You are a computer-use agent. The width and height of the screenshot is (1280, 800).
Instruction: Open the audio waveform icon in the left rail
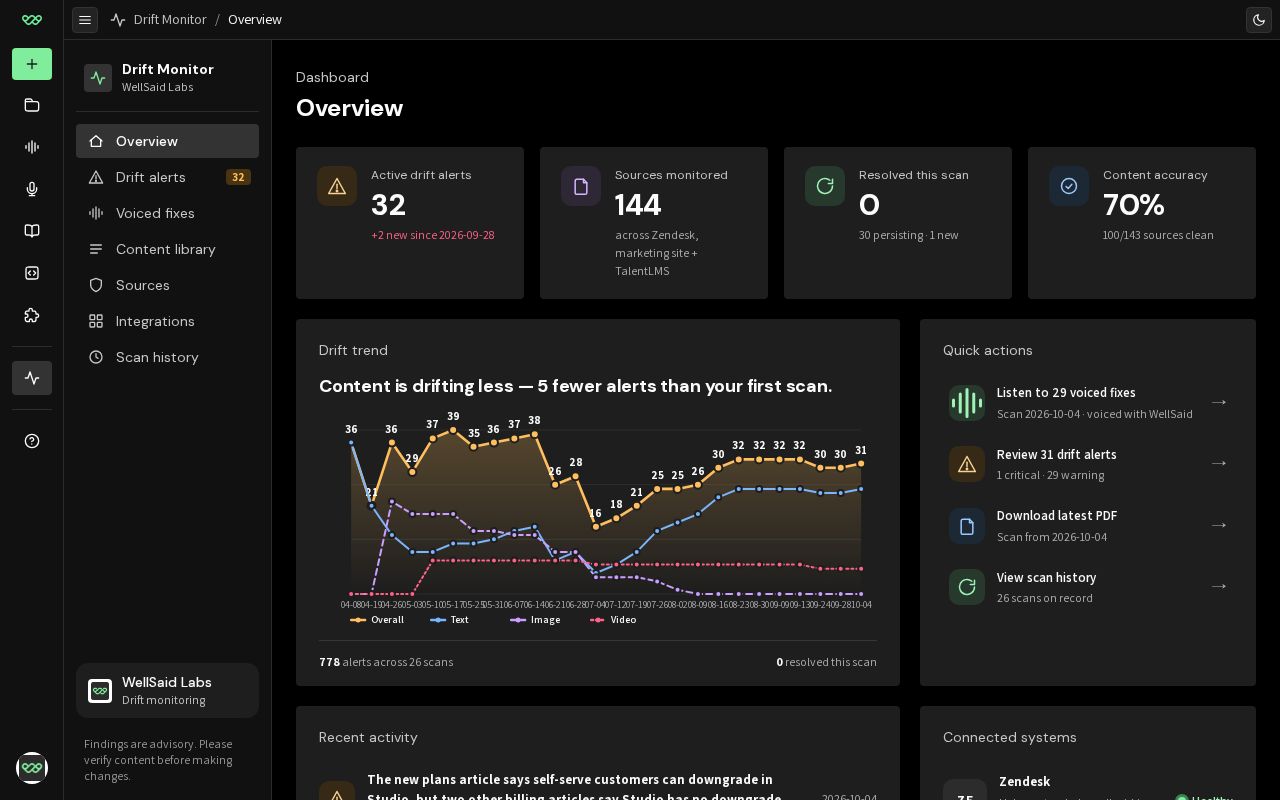[x=32, y=147]
